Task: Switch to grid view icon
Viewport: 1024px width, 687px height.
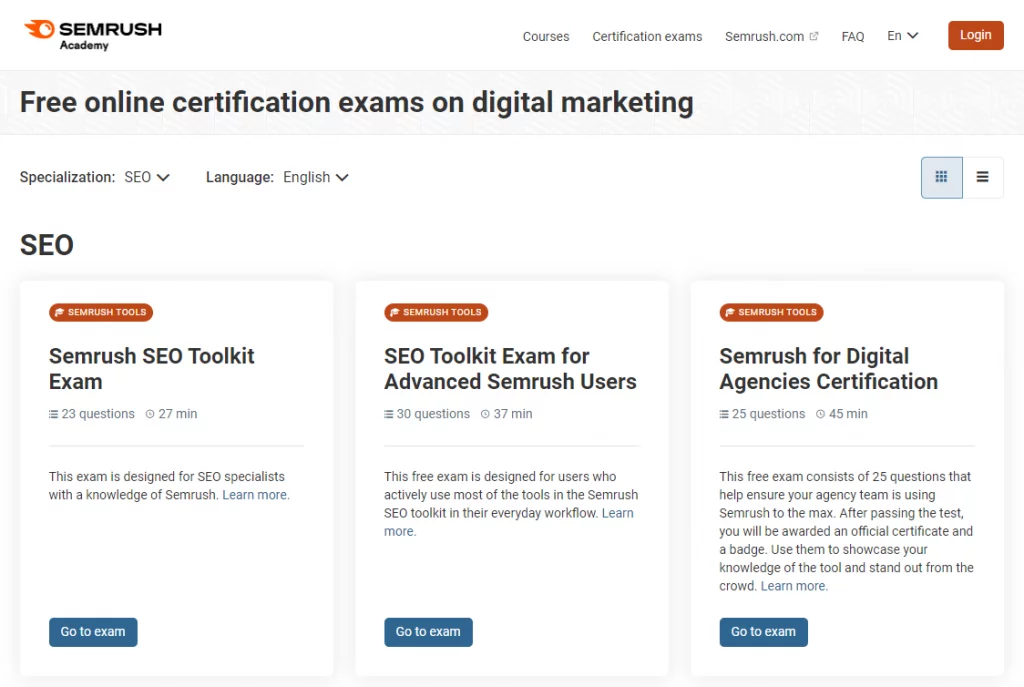Action: coord(941,177)
